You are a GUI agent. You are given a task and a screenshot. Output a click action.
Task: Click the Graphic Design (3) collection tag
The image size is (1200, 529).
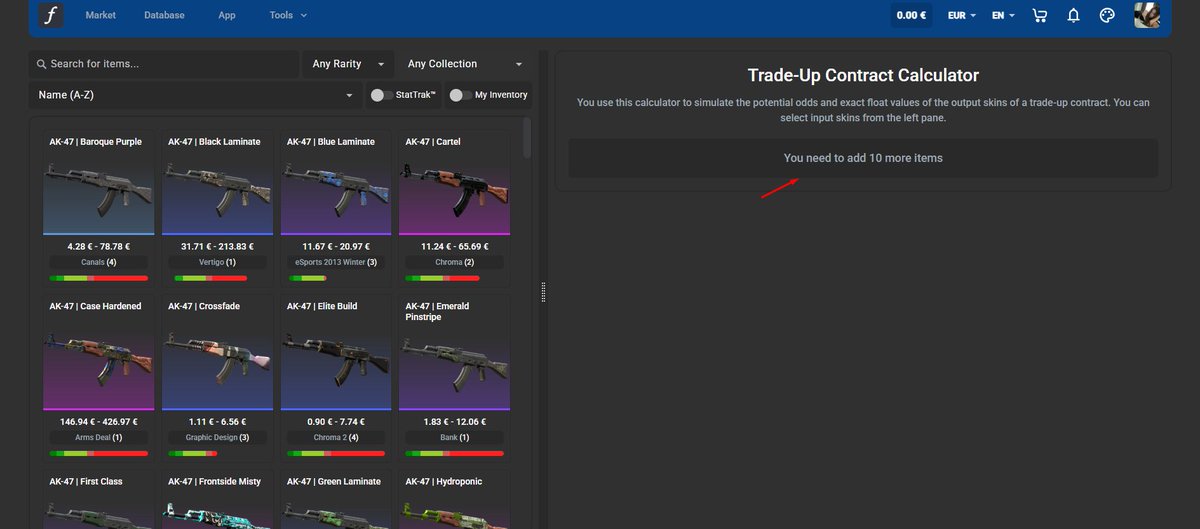pyautogui.click(x=217, y=438)
